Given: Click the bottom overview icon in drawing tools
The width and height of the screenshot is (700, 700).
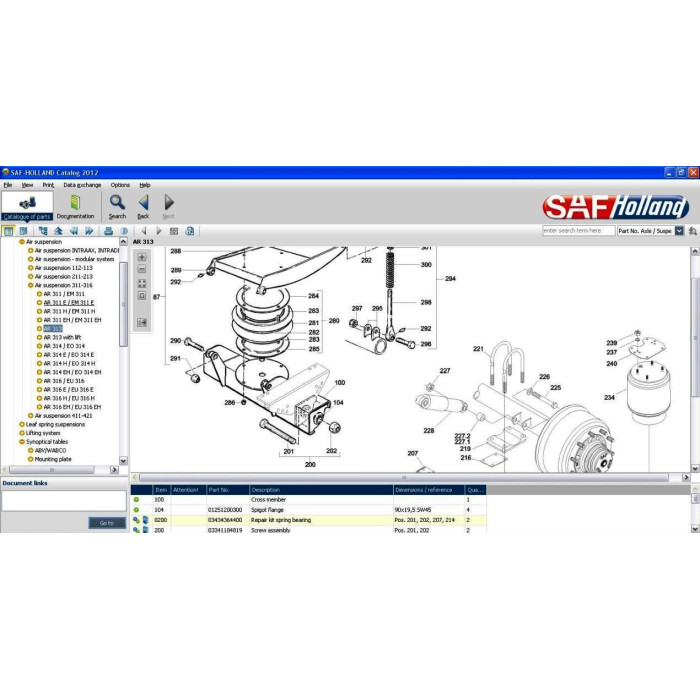Looking at the screenshot, I should click(142, 322).
